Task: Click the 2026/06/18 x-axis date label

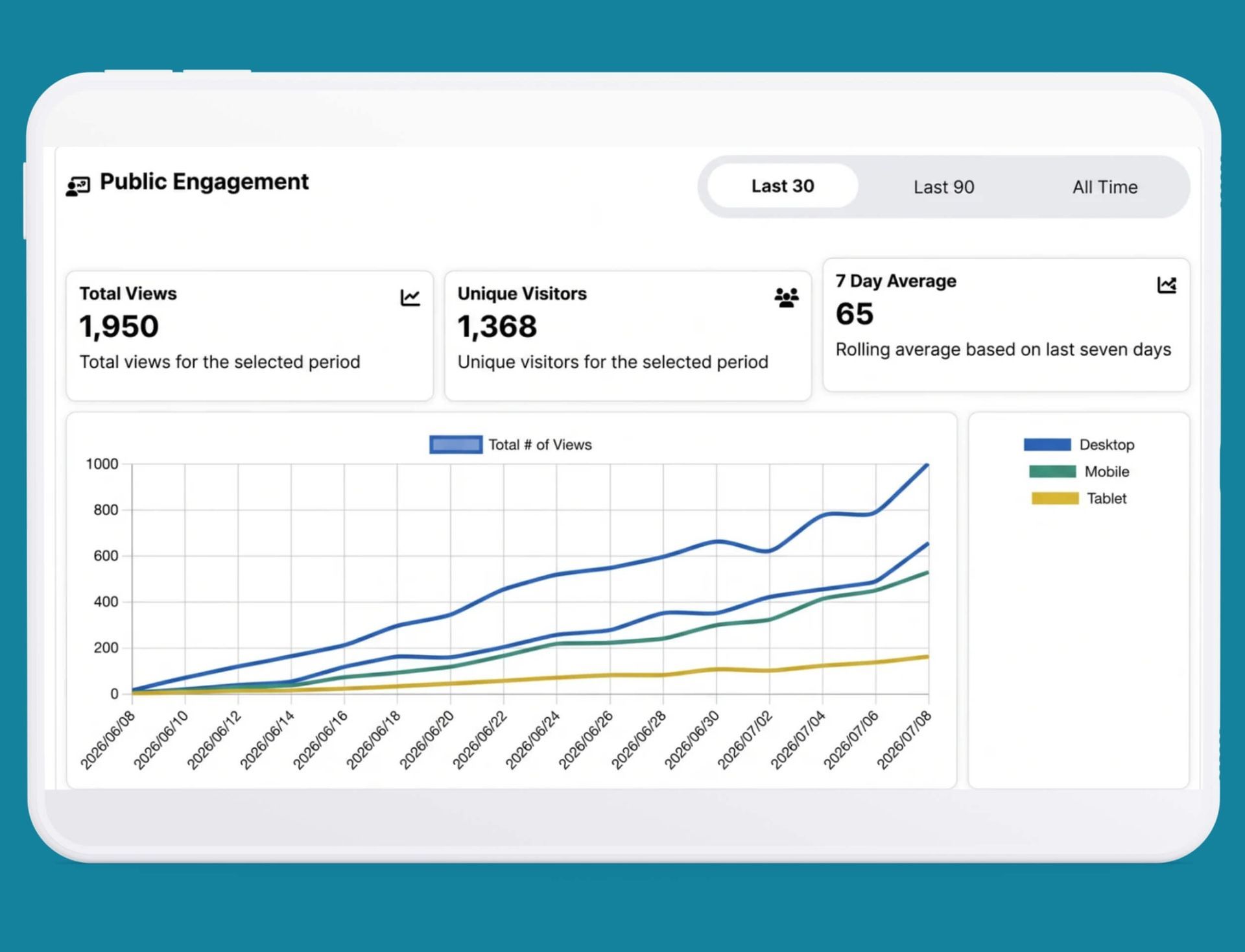Action: pyautogui.click(x=373, y=740)
